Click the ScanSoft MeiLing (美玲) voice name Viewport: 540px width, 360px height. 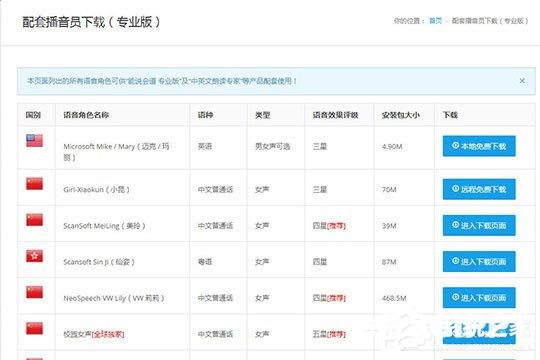pos(104,226)
